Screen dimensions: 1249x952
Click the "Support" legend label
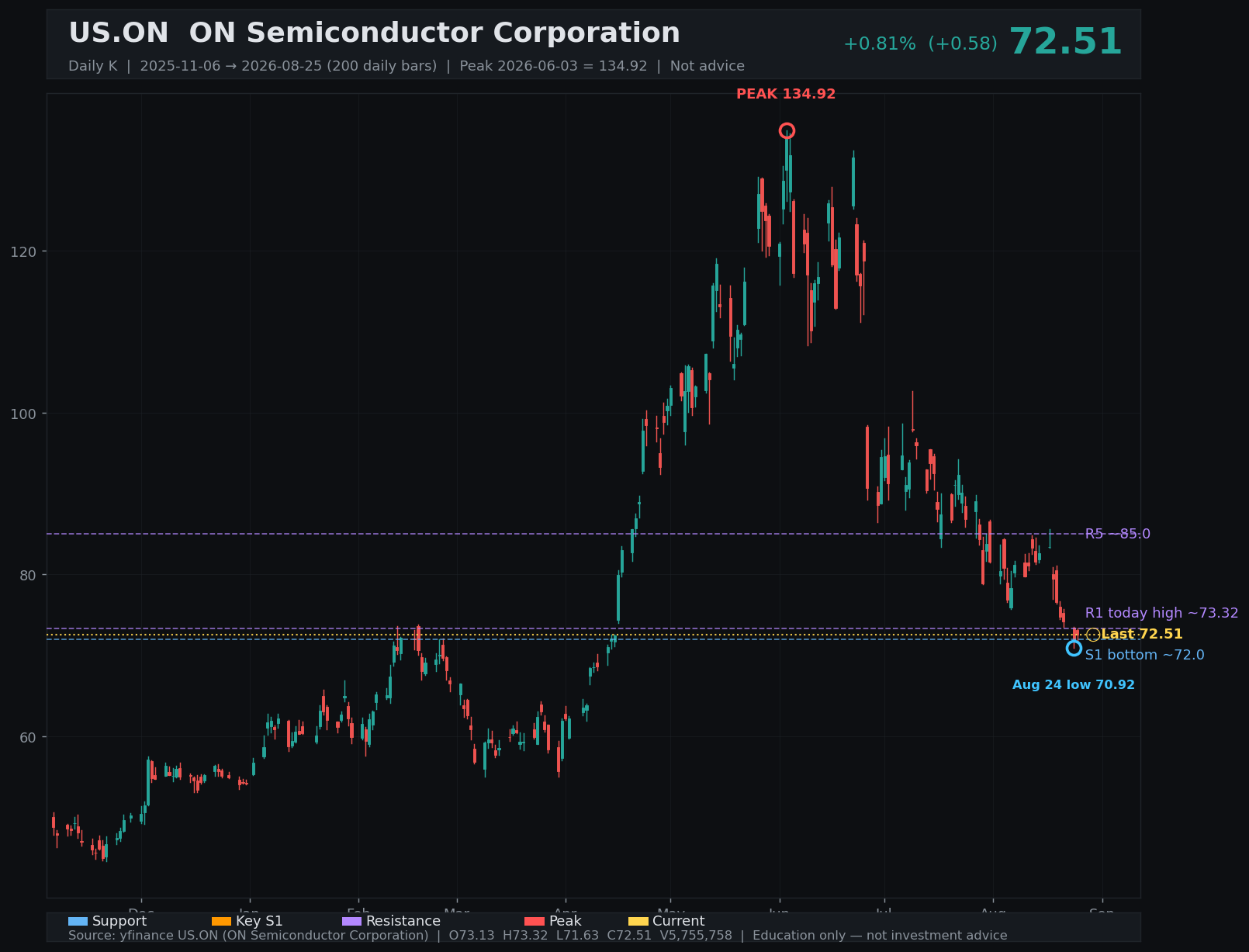[119, 921]
